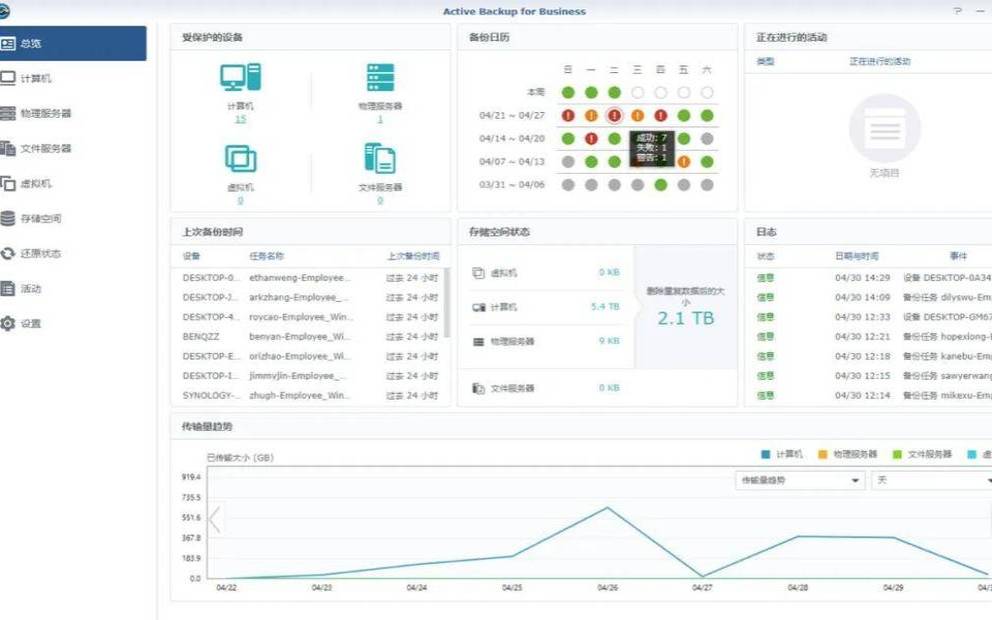The image size is (992, 620).
Task: Click the 物理服务器 server rack icon in protected devices
Action: pyautogui.click(x=380, y=77)
